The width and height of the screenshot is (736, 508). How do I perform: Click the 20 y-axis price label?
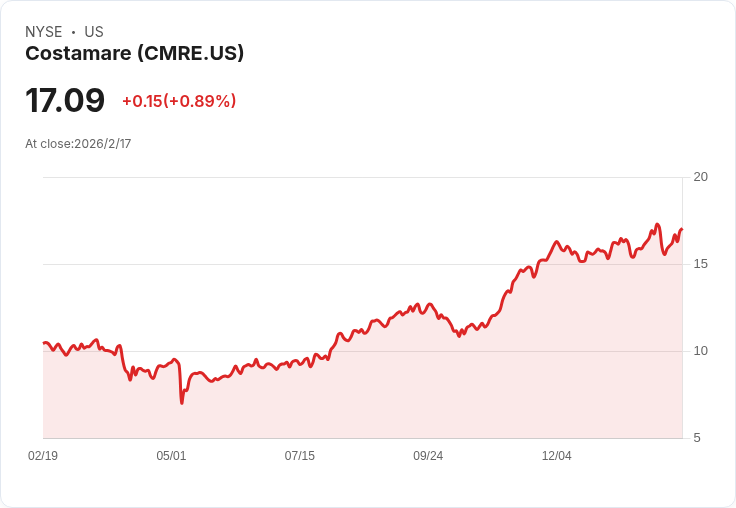701,177
